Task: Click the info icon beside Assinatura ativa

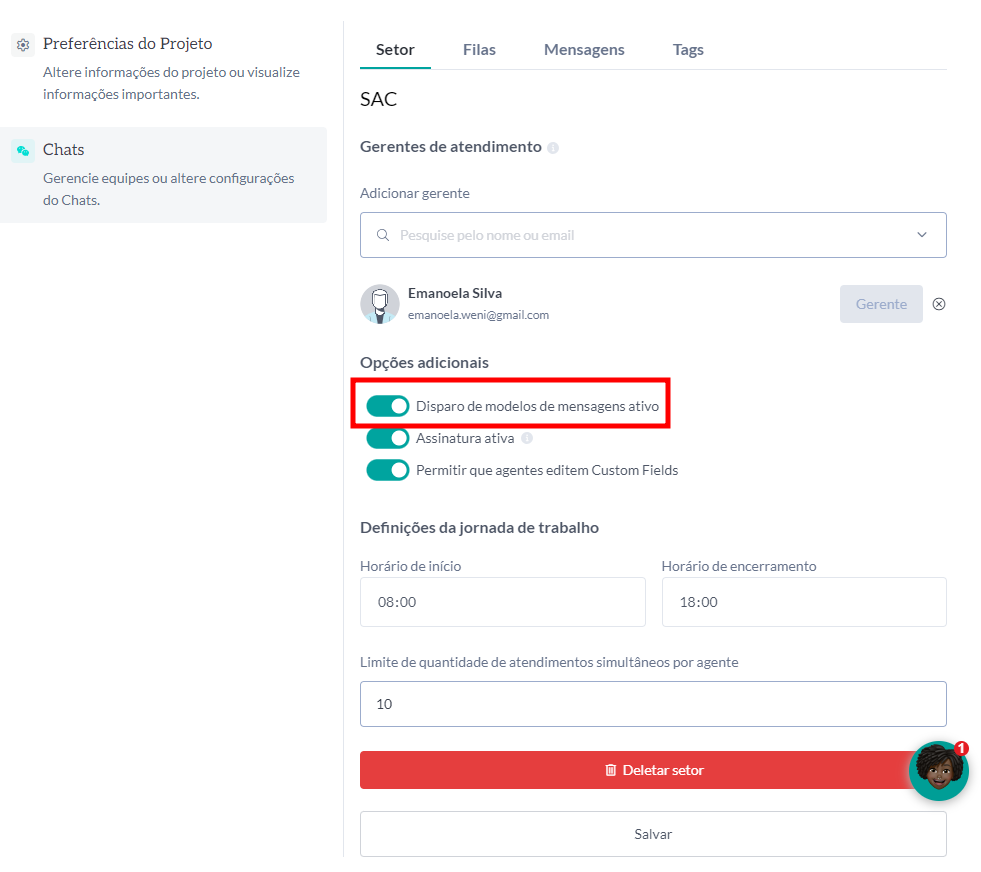Action: [x=527, y=437]
